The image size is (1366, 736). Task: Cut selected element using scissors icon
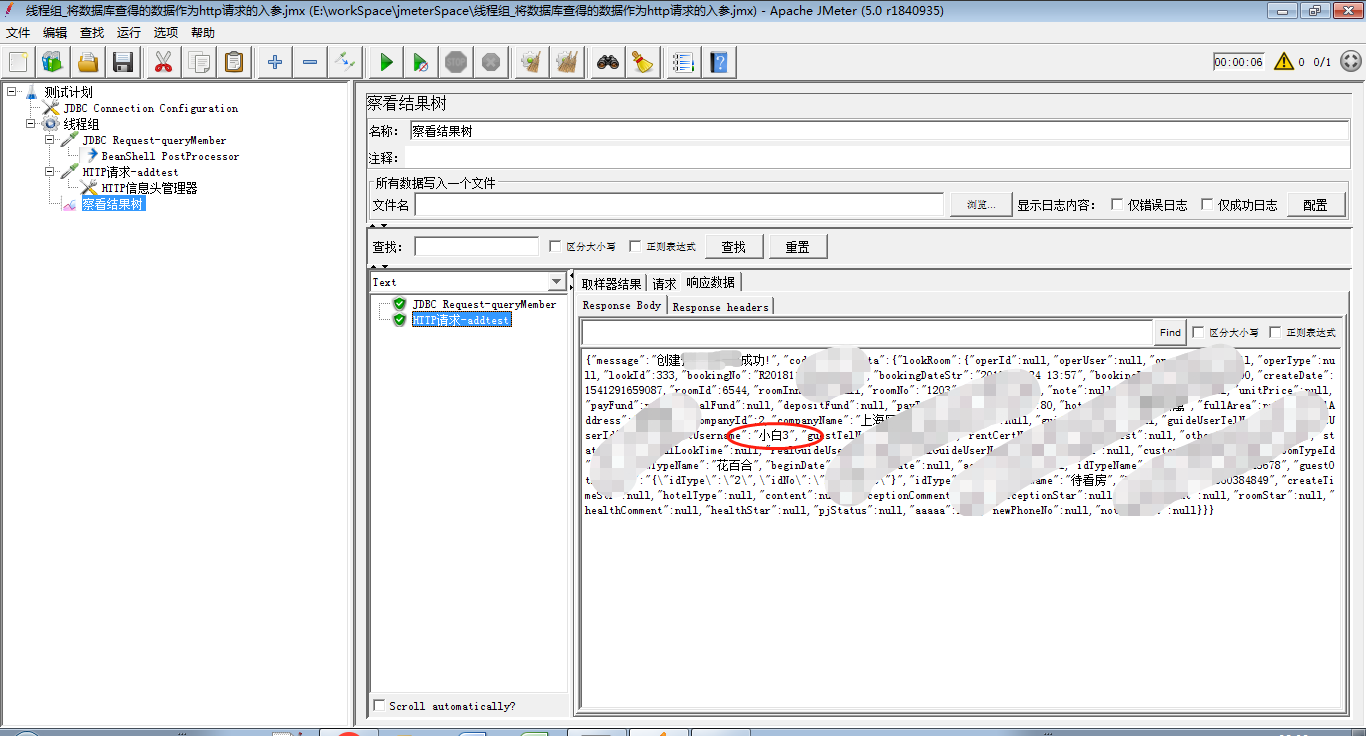pos(164,61)
